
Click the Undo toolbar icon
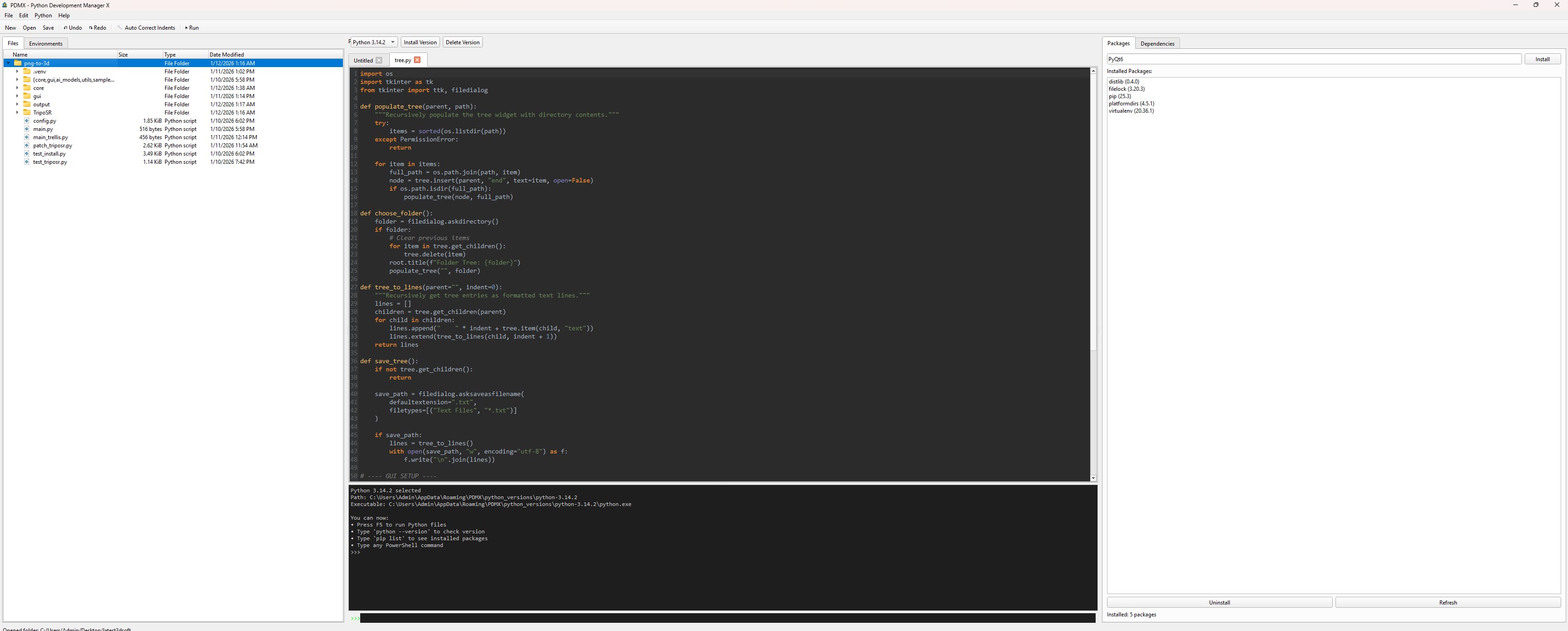click(x=66, y=27)
